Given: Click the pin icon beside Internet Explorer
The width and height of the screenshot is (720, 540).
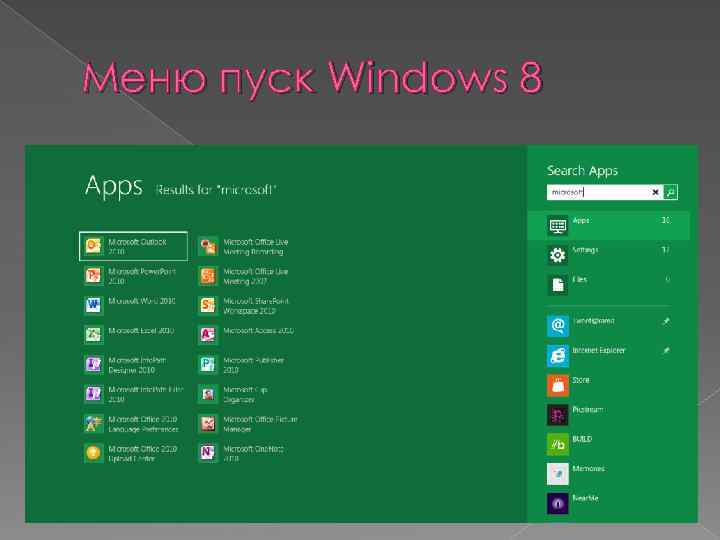Looking at the screenshot, I should point(666,351).
